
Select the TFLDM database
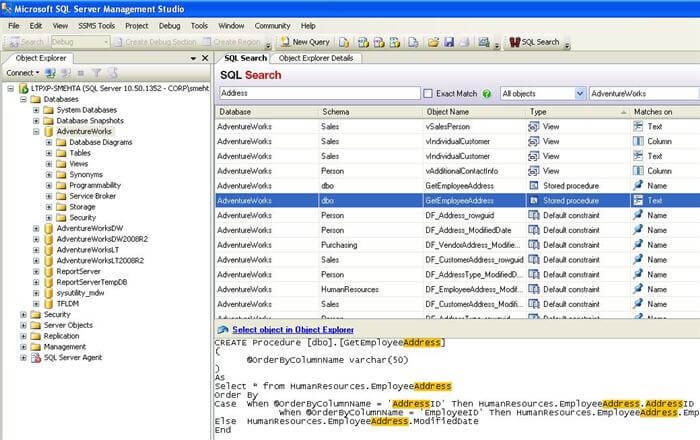click(67, 303)
